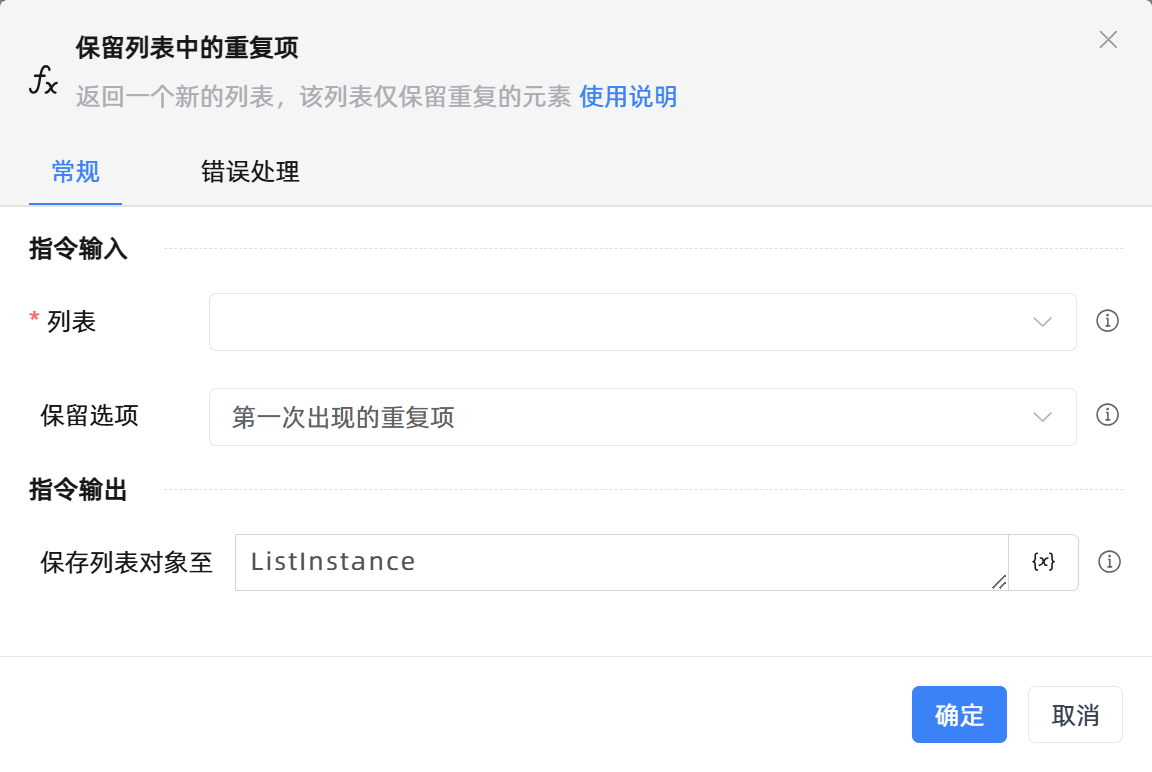Viewport: 1152px width, 772px height.
Task: Open the 使用说明 help link
Action: coord(628,97)
